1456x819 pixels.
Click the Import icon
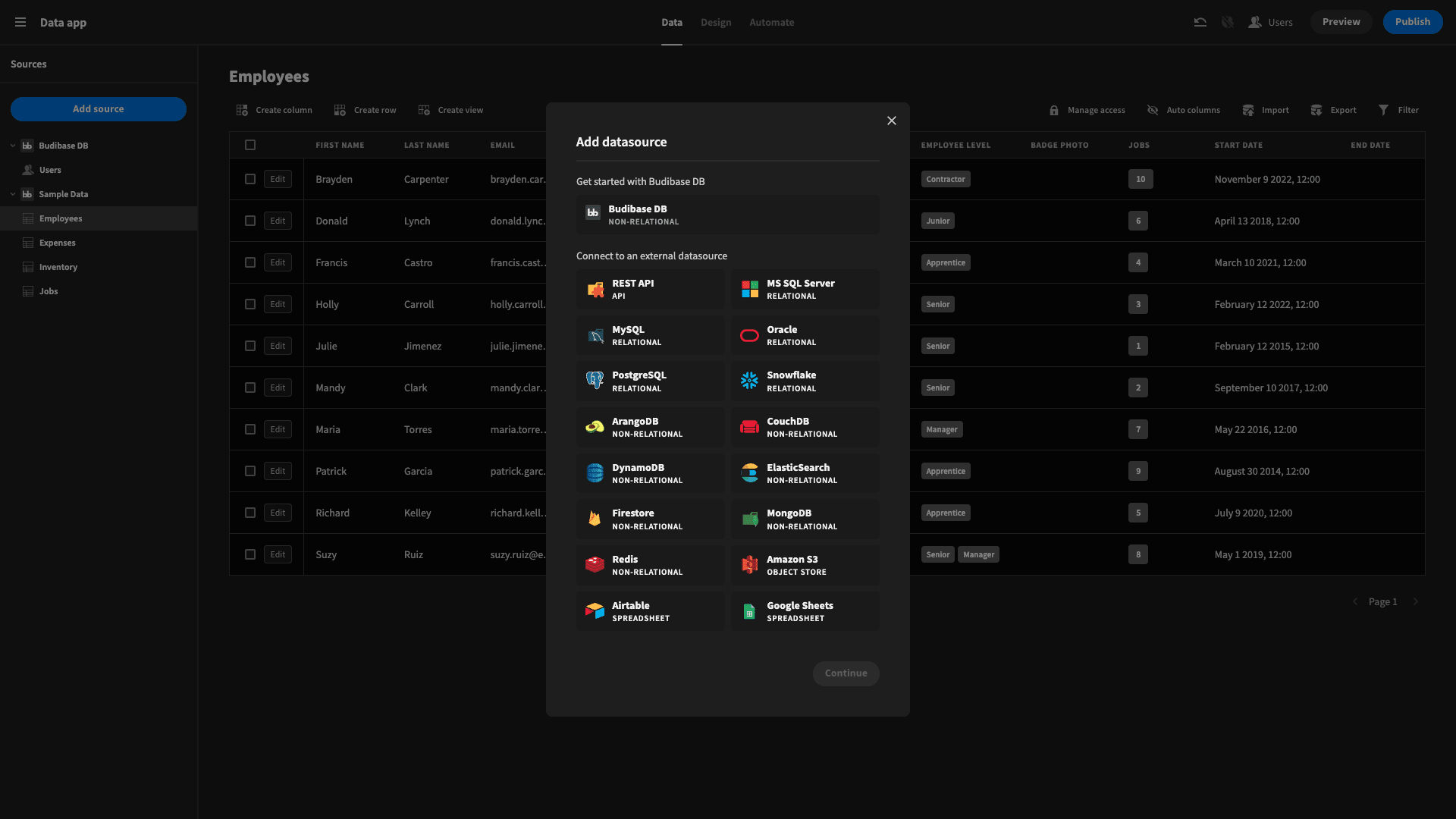point(1247,110)
